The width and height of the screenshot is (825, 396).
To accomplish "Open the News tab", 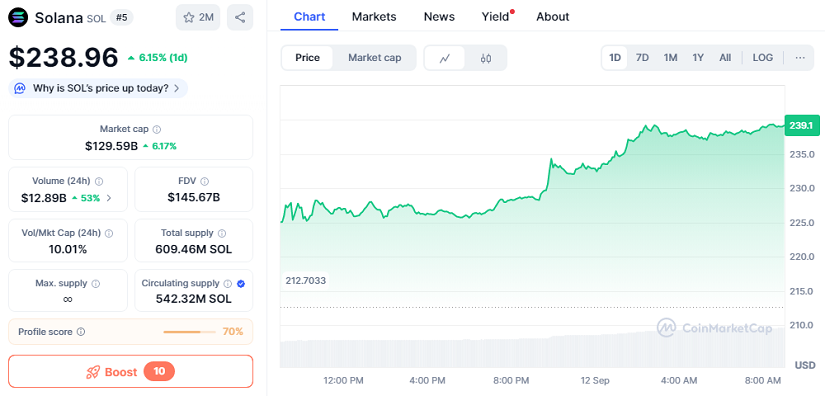I will (439, 17).
